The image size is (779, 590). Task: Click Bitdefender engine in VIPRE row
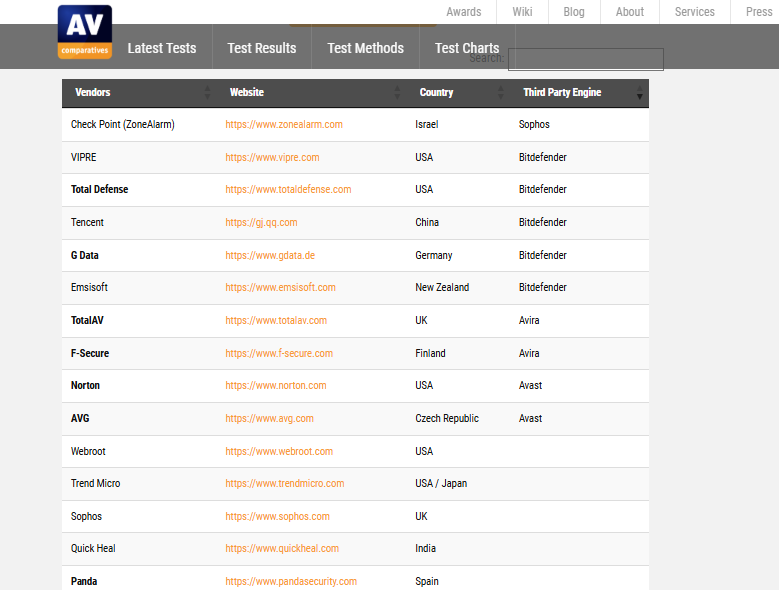pos(543,157)
